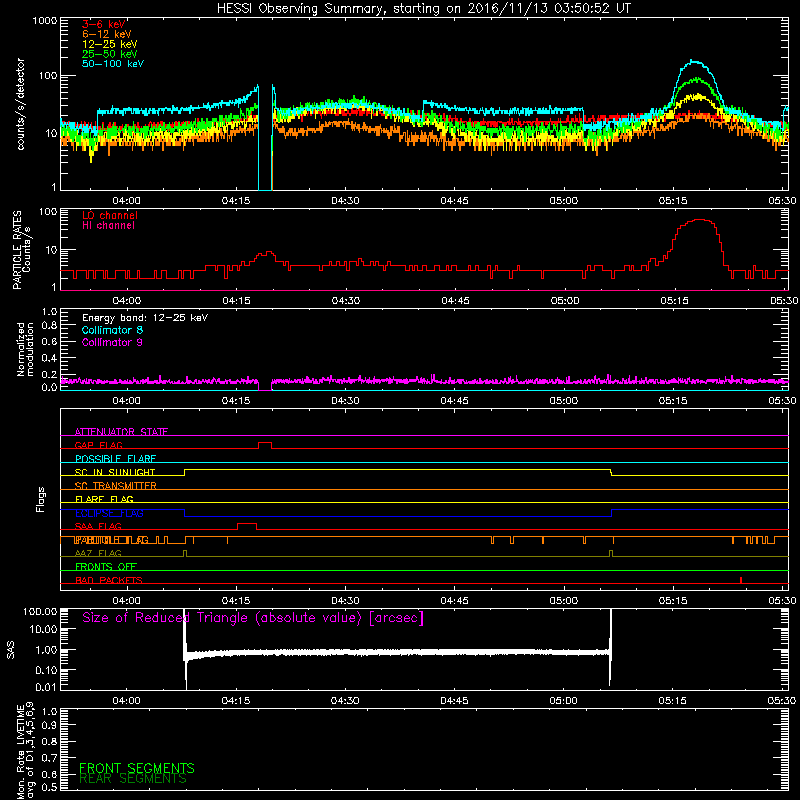Click the '05:00' time label under flags plot
Screen dimensions: 800x800
click(x=564, y=601)
